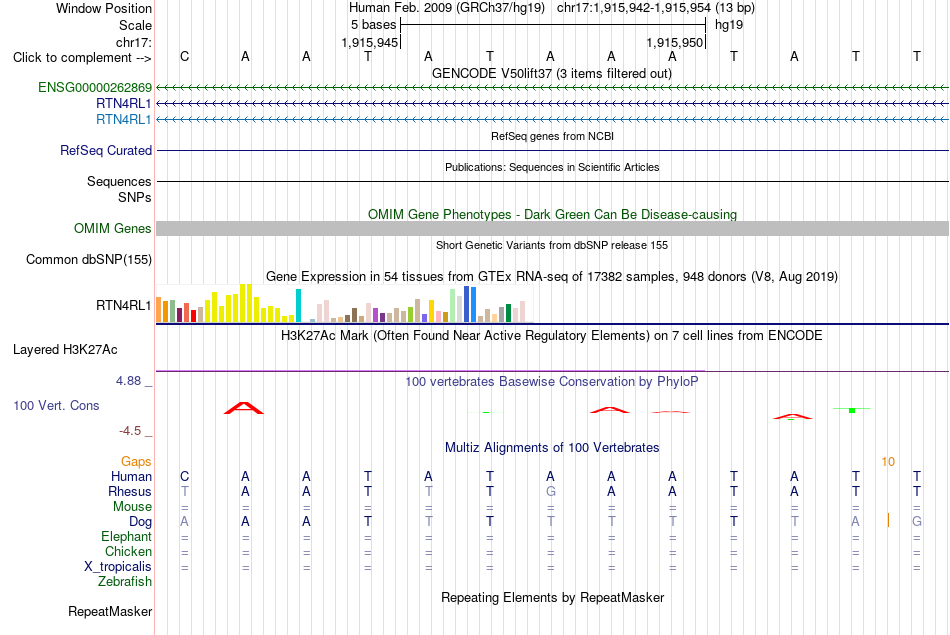Click the '5 bases' scale label
The image size is (950, 635).
coord(373,25)
